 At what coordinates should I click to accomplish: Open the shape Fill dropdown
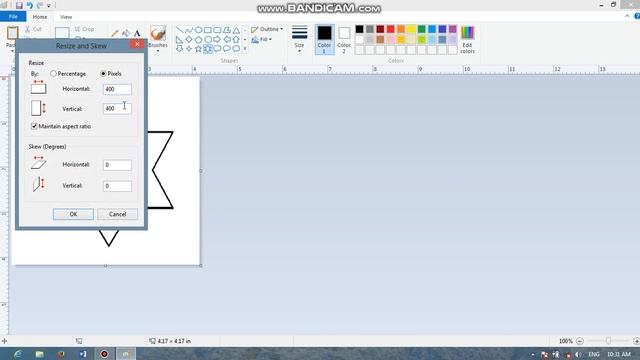pos(262,40)
